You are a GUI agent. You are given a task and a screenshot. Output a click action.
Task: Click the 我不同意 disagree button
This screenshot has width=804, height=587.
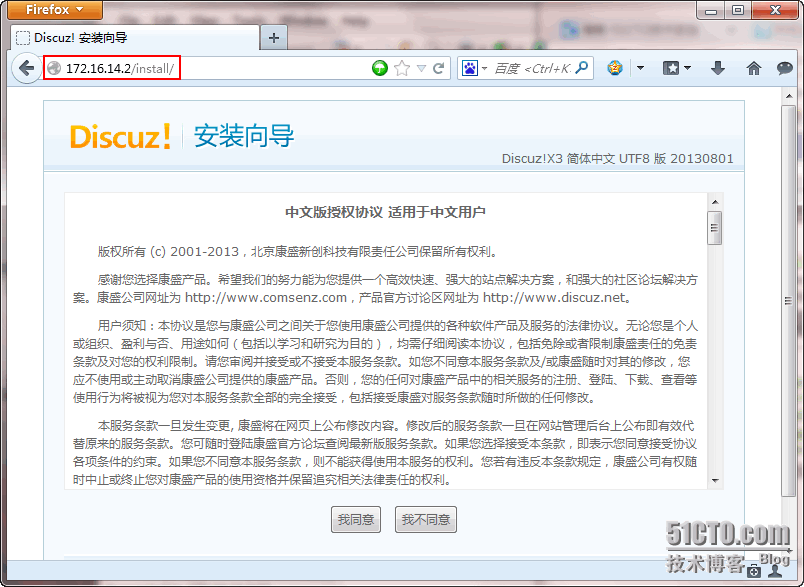426,520
